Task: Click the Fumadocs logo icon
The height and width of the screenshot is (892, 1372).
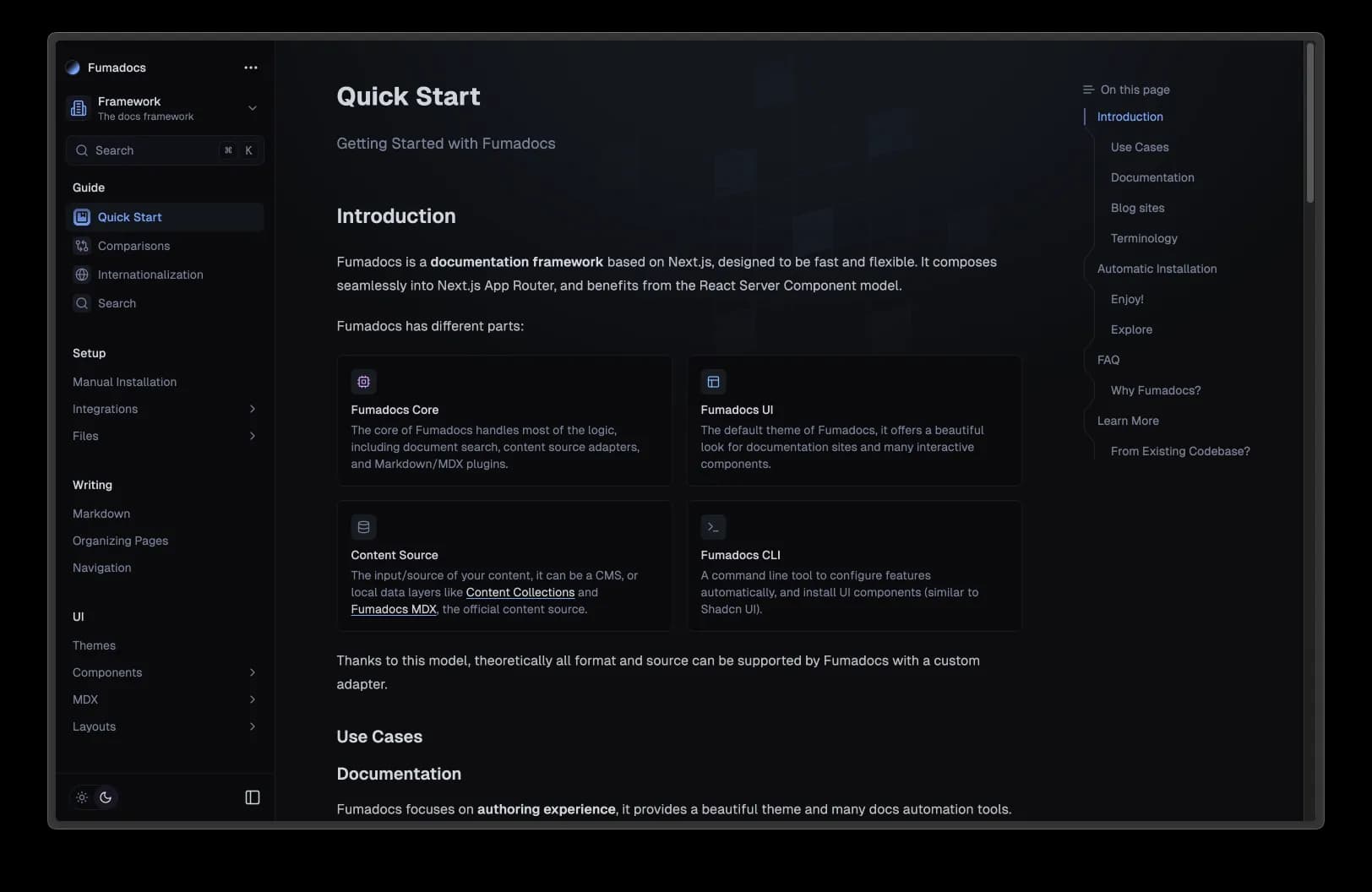Action: coord(73,68)
